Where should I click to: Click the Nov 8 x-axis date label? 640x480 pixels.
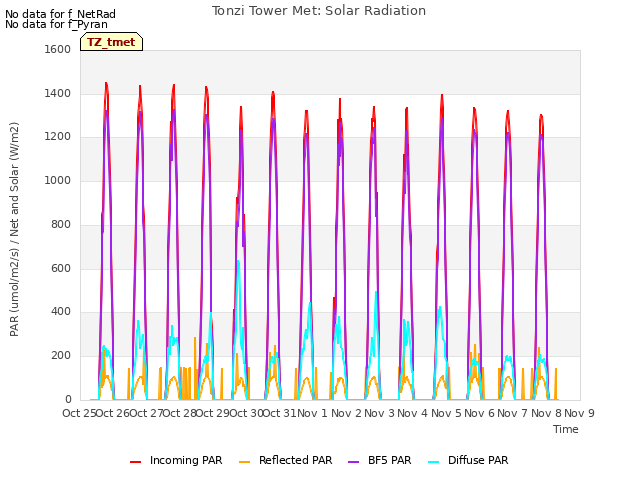[547, 413]
